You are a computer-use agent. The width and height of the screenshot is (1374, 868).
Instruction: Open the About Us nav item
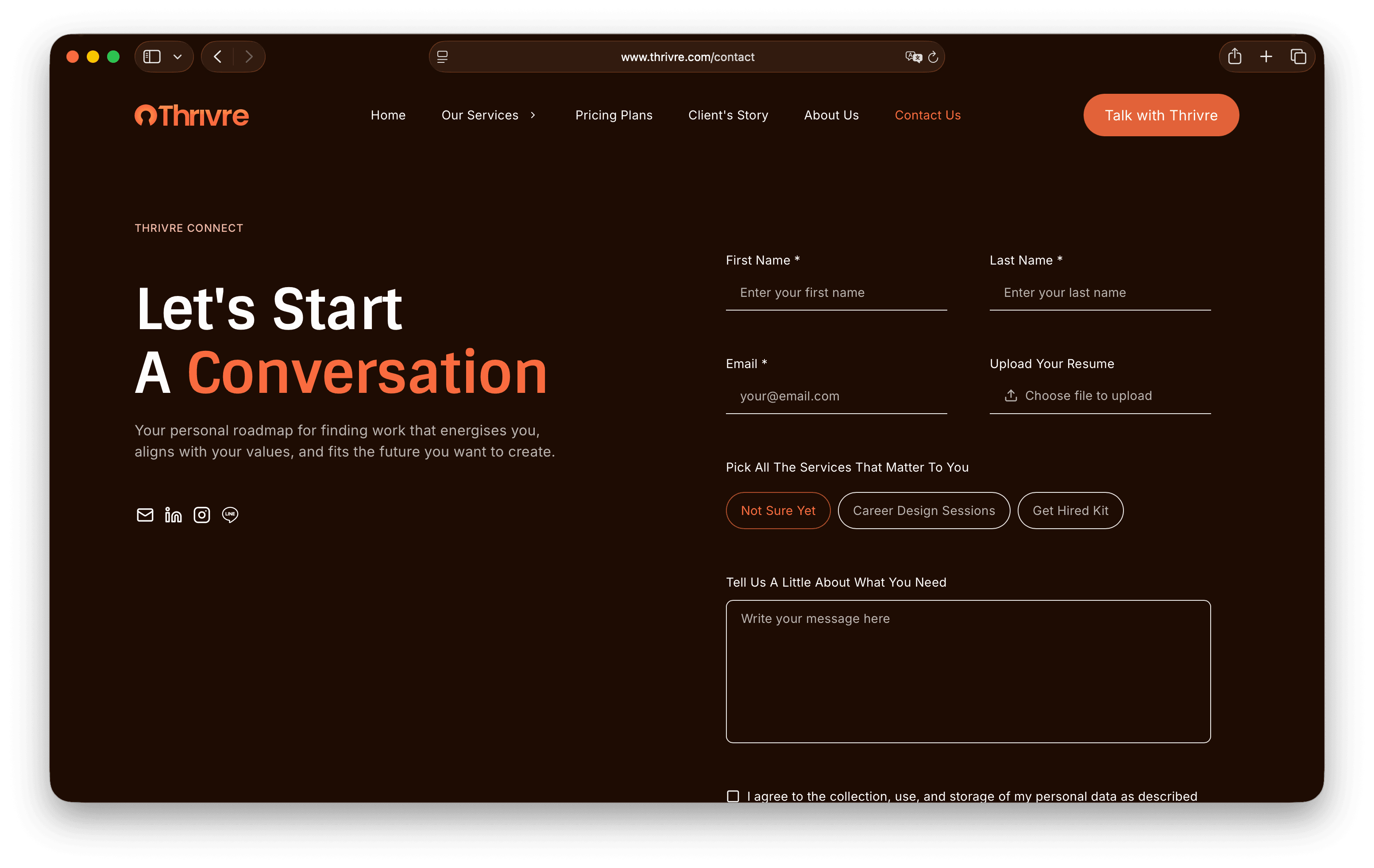click(x=831, y=115)
